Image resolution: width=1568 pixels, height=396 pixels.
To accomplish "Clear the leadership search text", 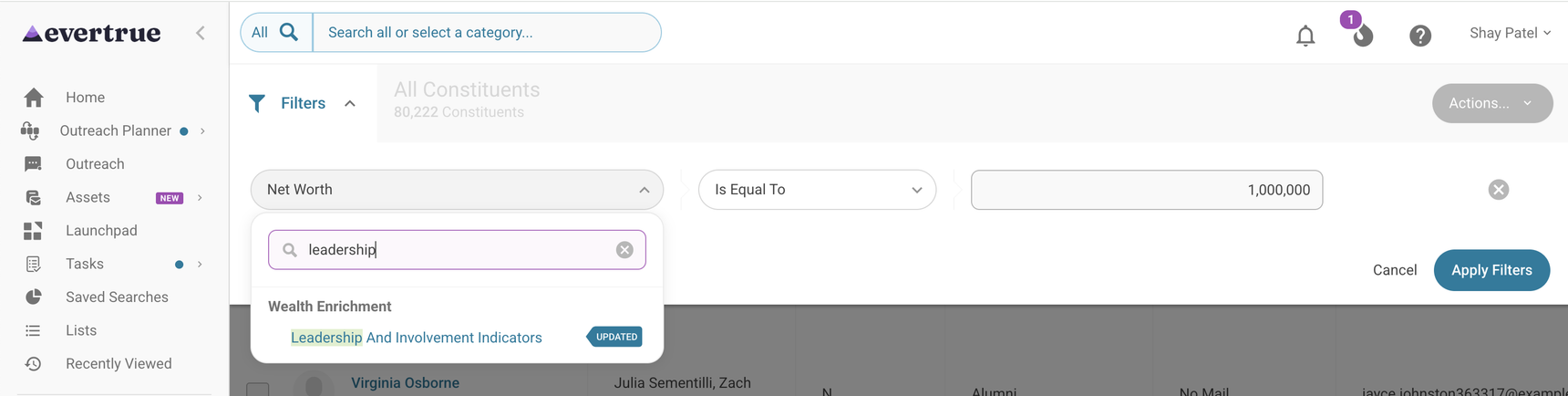I will (624, 250).
